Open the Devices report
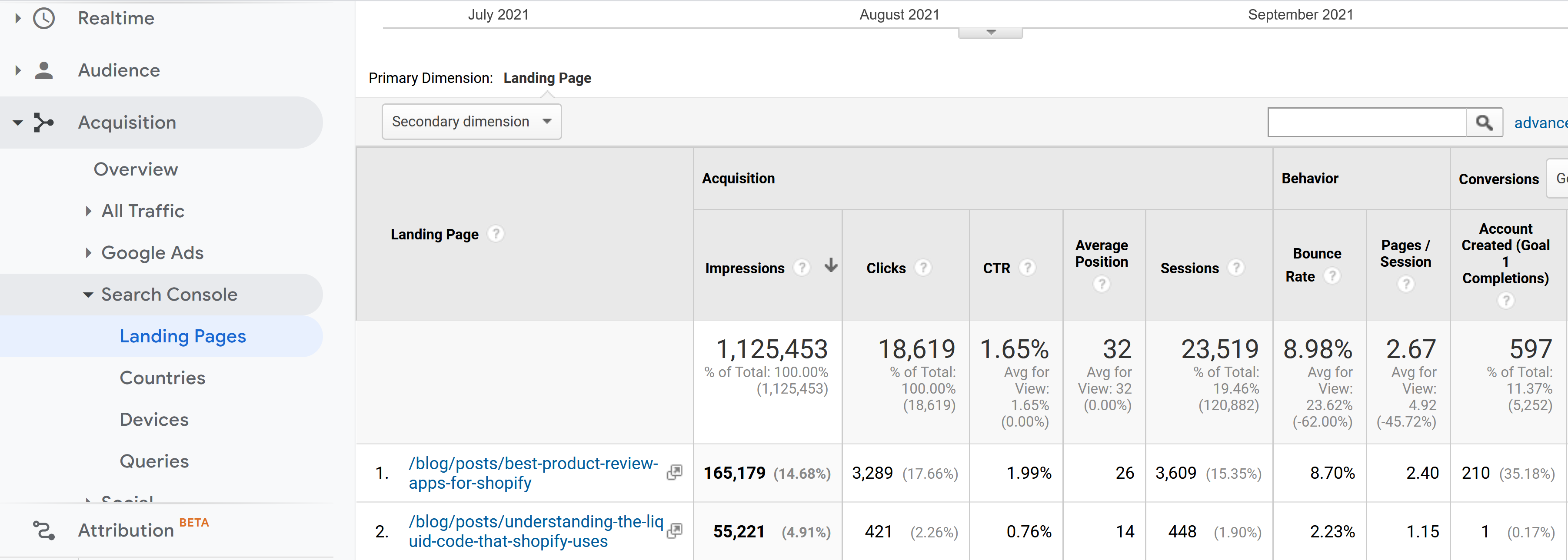This screenshot has height=560, width=1568. tap(154, 420)
